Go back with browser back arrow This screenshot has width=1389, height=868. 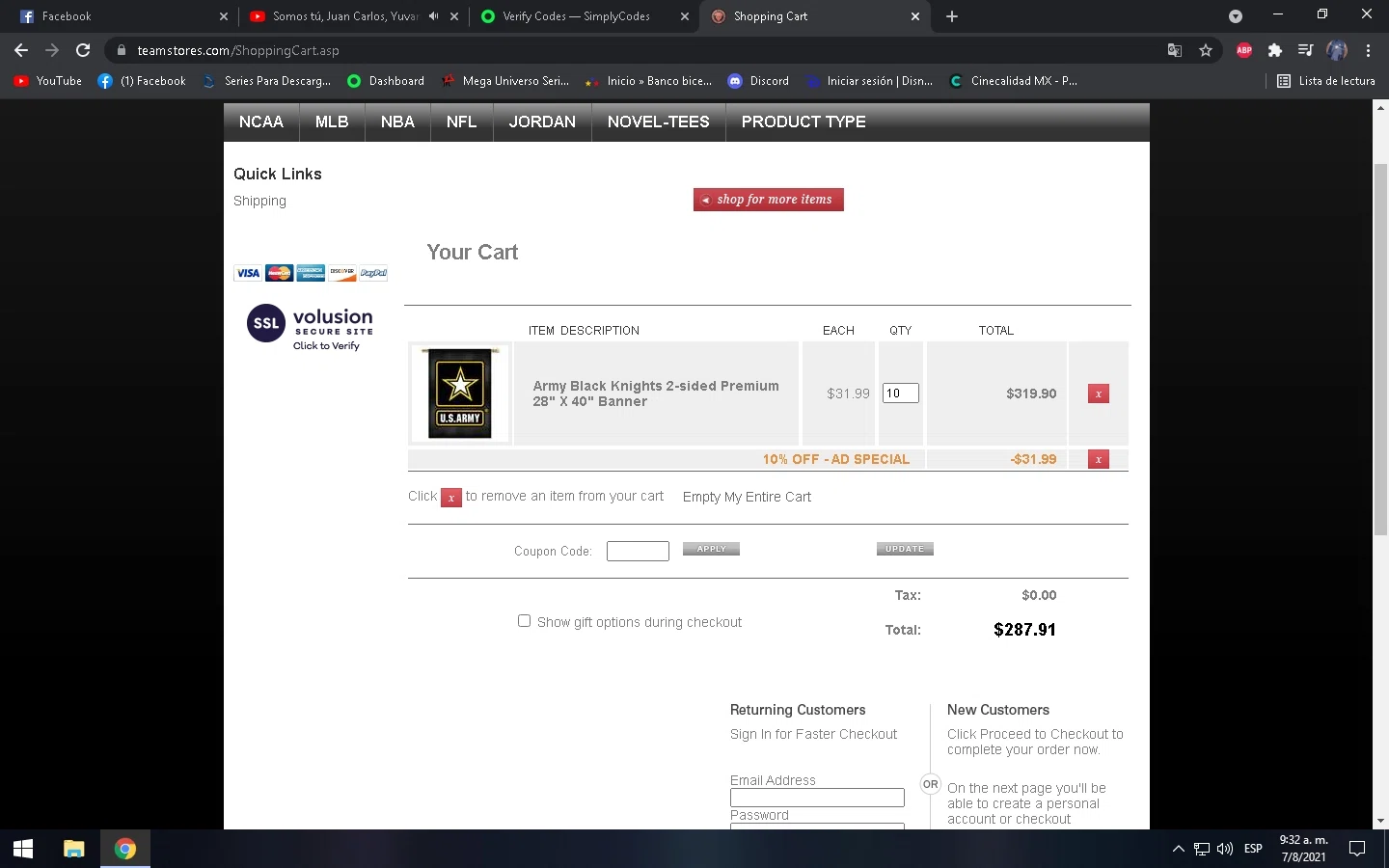coord(21,50)
